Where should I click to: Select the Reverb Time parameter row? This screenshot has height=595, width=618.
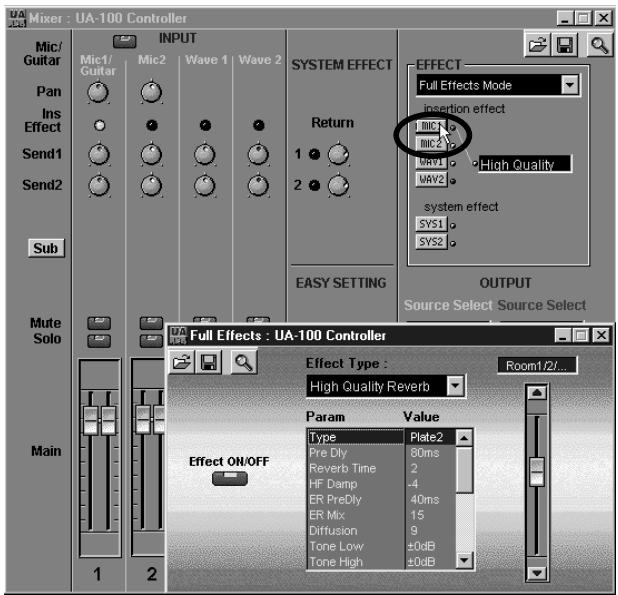click(x=382, y=468)
